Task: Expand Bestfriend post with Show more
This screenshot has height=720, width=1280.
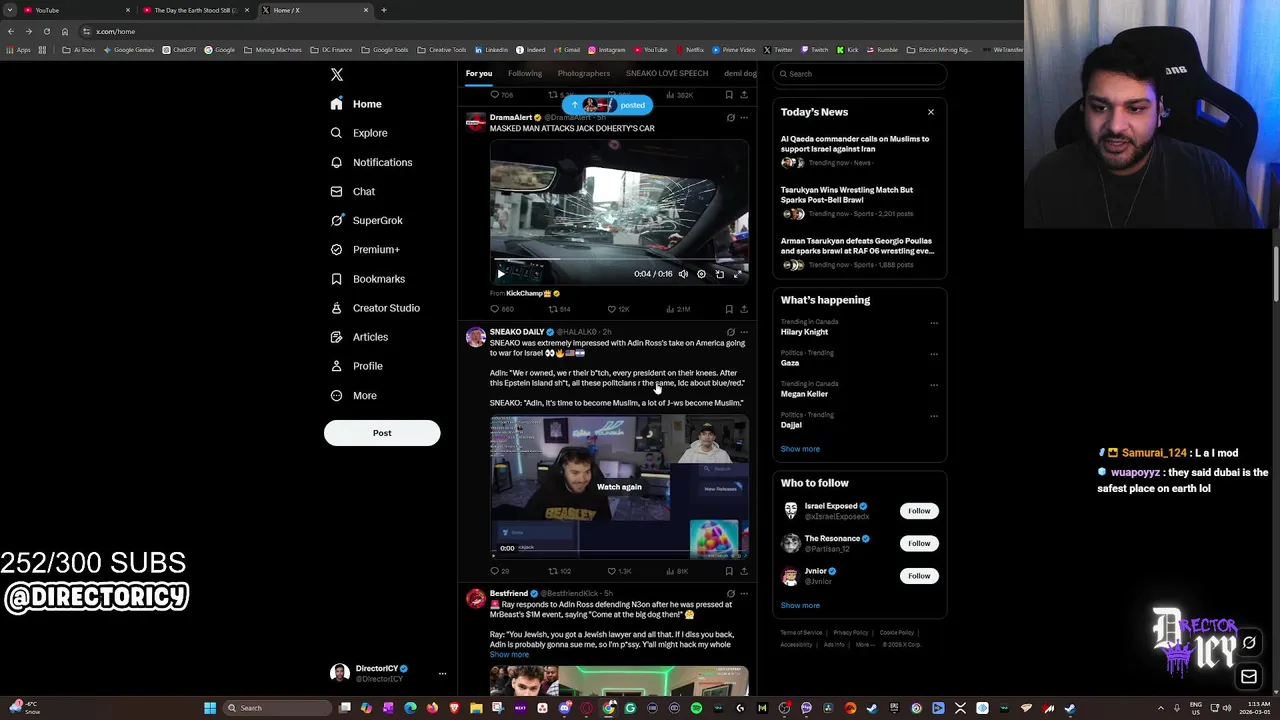Action: click(x=509, y=655)
